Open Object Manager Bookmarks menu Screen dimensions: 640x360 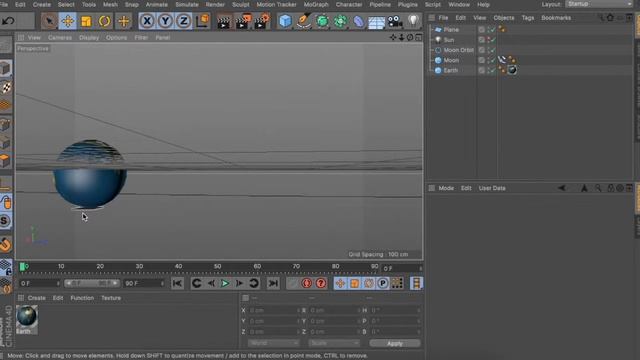click(x=556, y=18)
